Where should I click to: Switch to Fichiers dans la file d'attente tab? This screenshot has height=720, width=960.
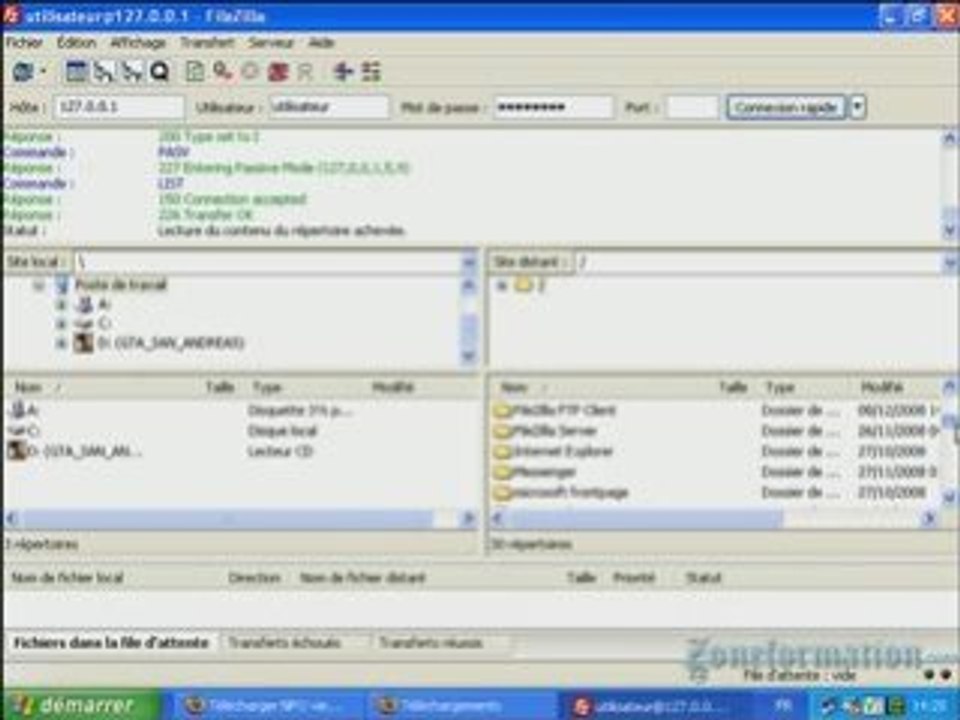111,643
